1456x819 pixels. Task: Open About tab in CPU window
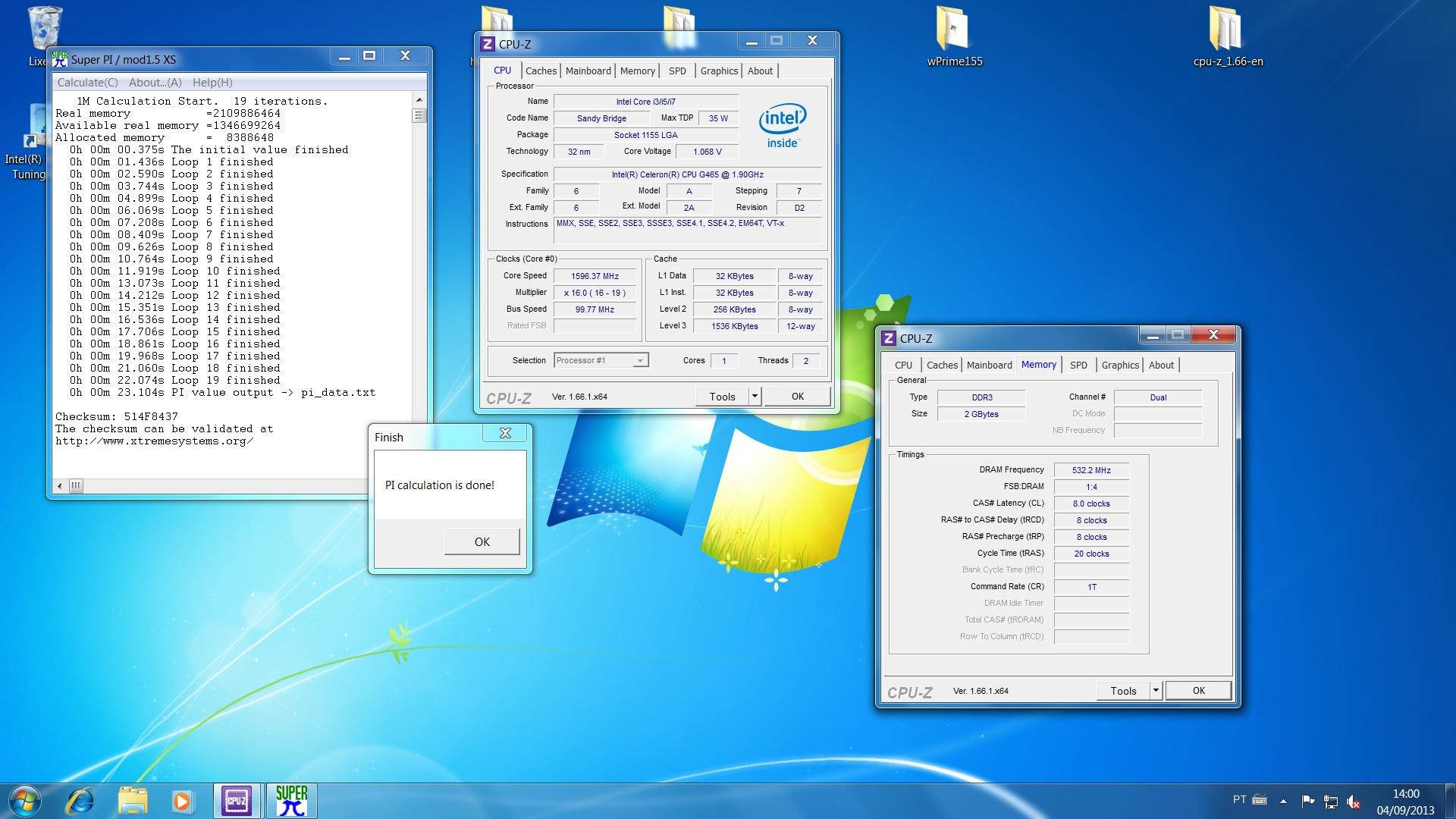click(x=760, y=71)
